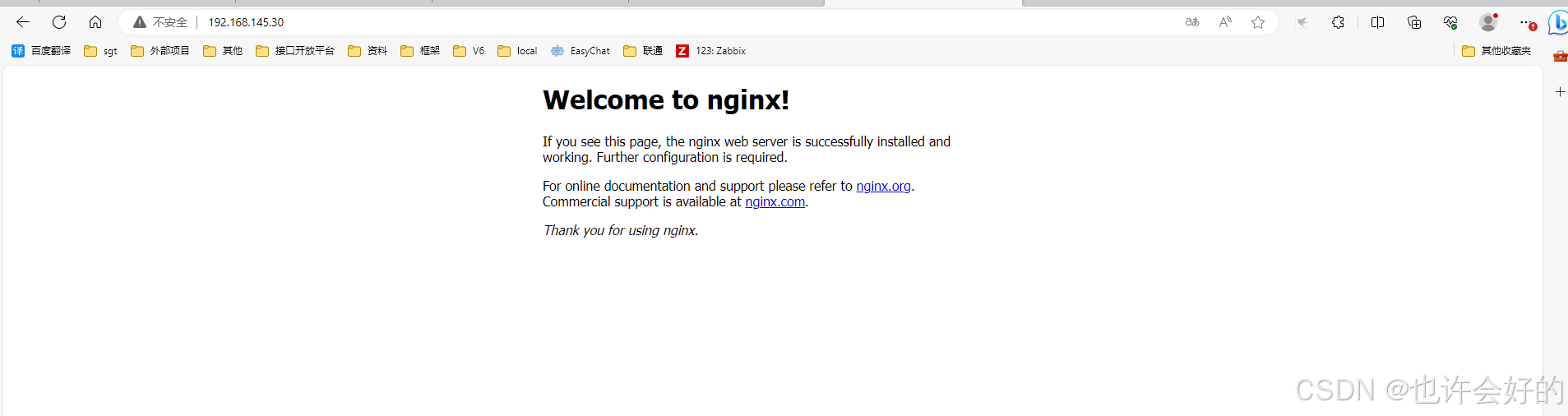Click the not-secure warning icon
1568x416 pixels.
tap(140, 22)
